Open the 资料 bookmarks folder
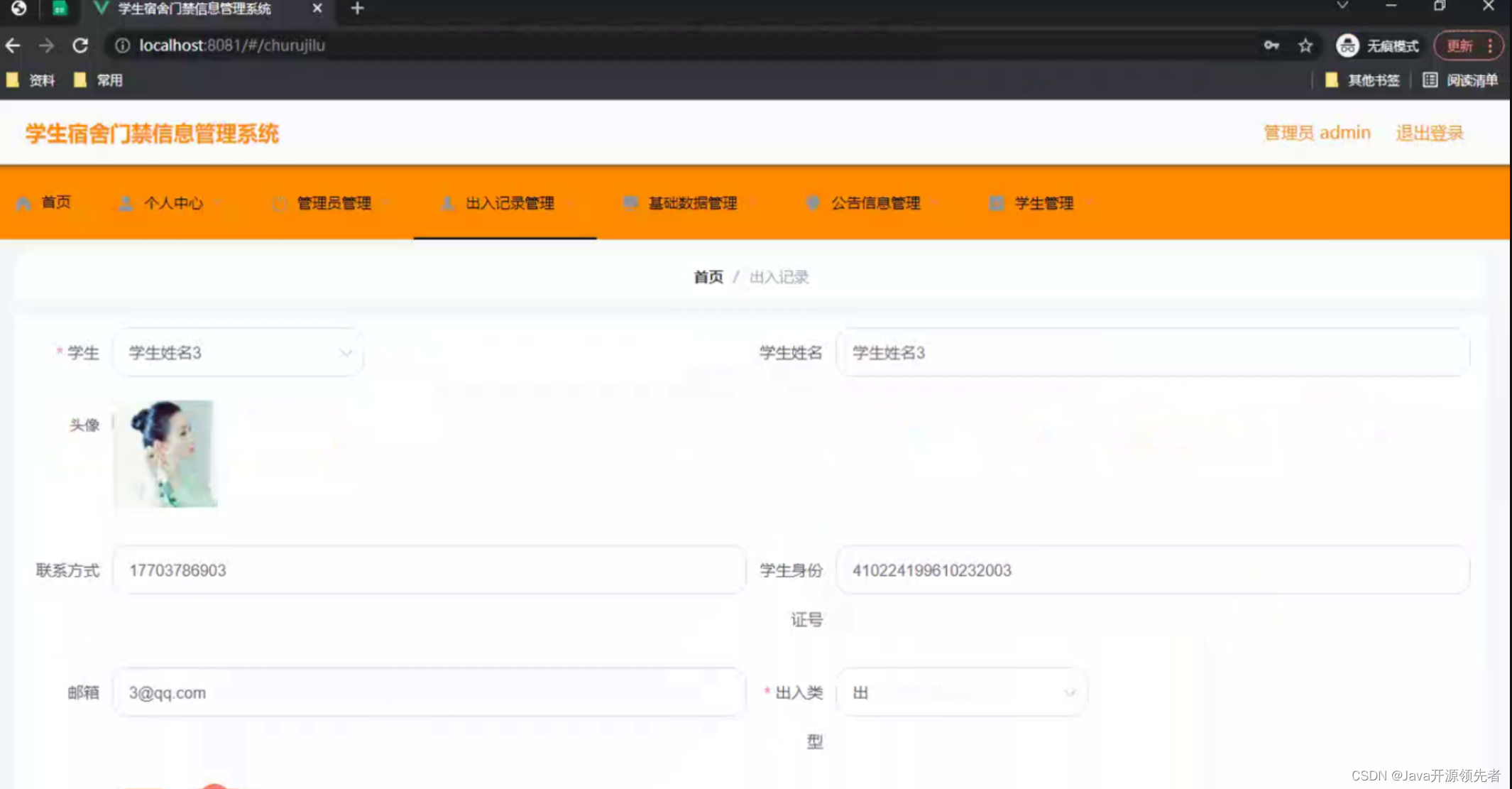1512x789 pixels. (x=32, y=80)
